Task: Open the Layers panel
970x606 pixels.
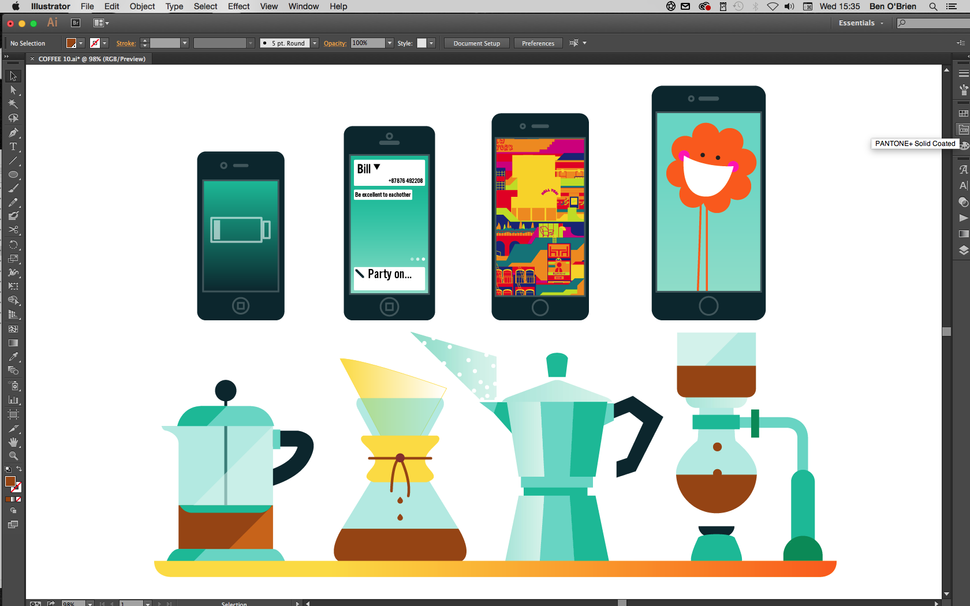Action: (962, 251)
